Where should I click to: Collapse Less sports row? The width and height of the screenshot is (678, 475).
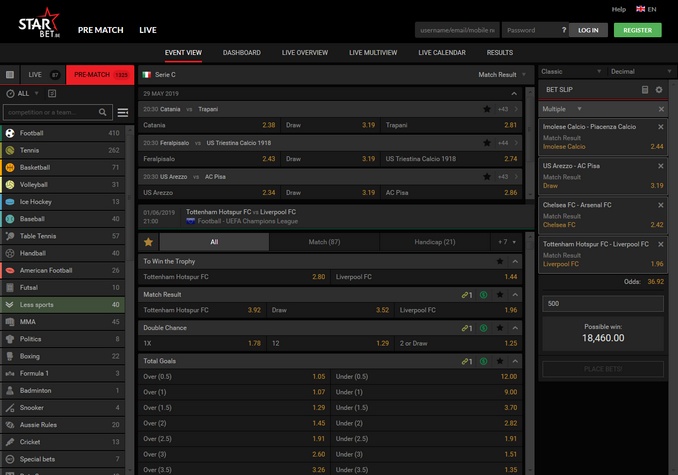(63, 305)
